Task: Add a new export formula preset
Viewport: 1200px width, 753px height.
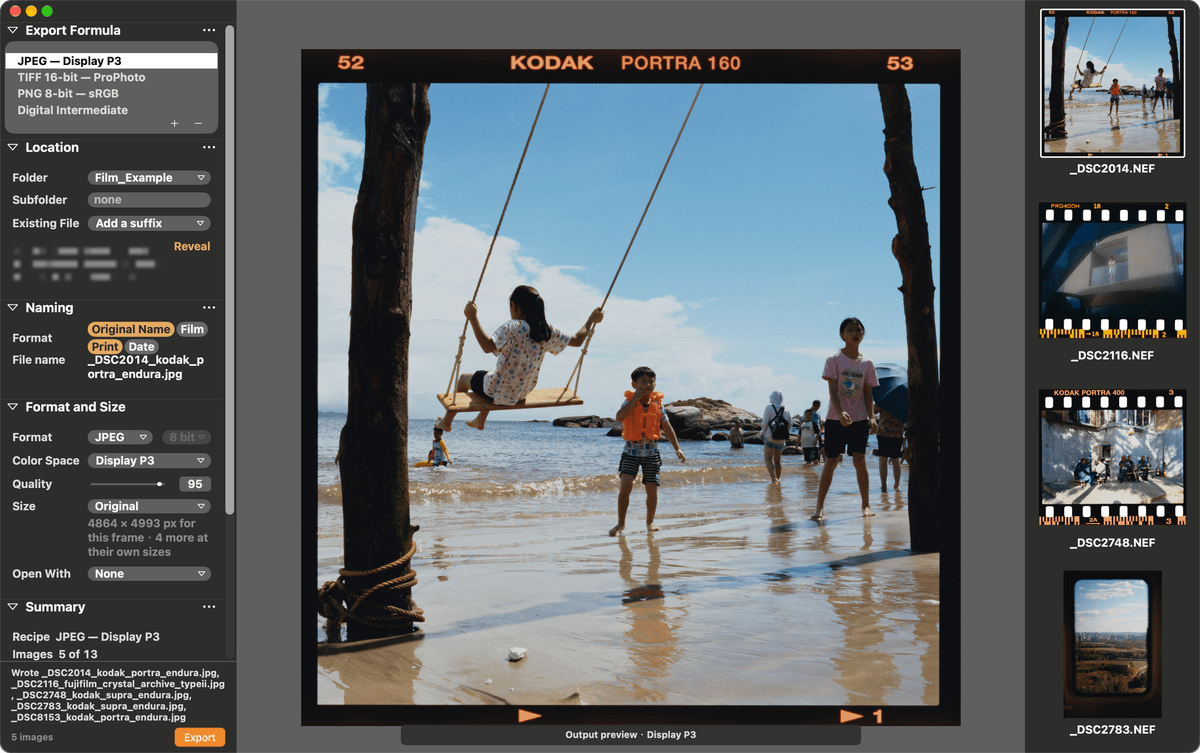Action: tap(174, 124)
